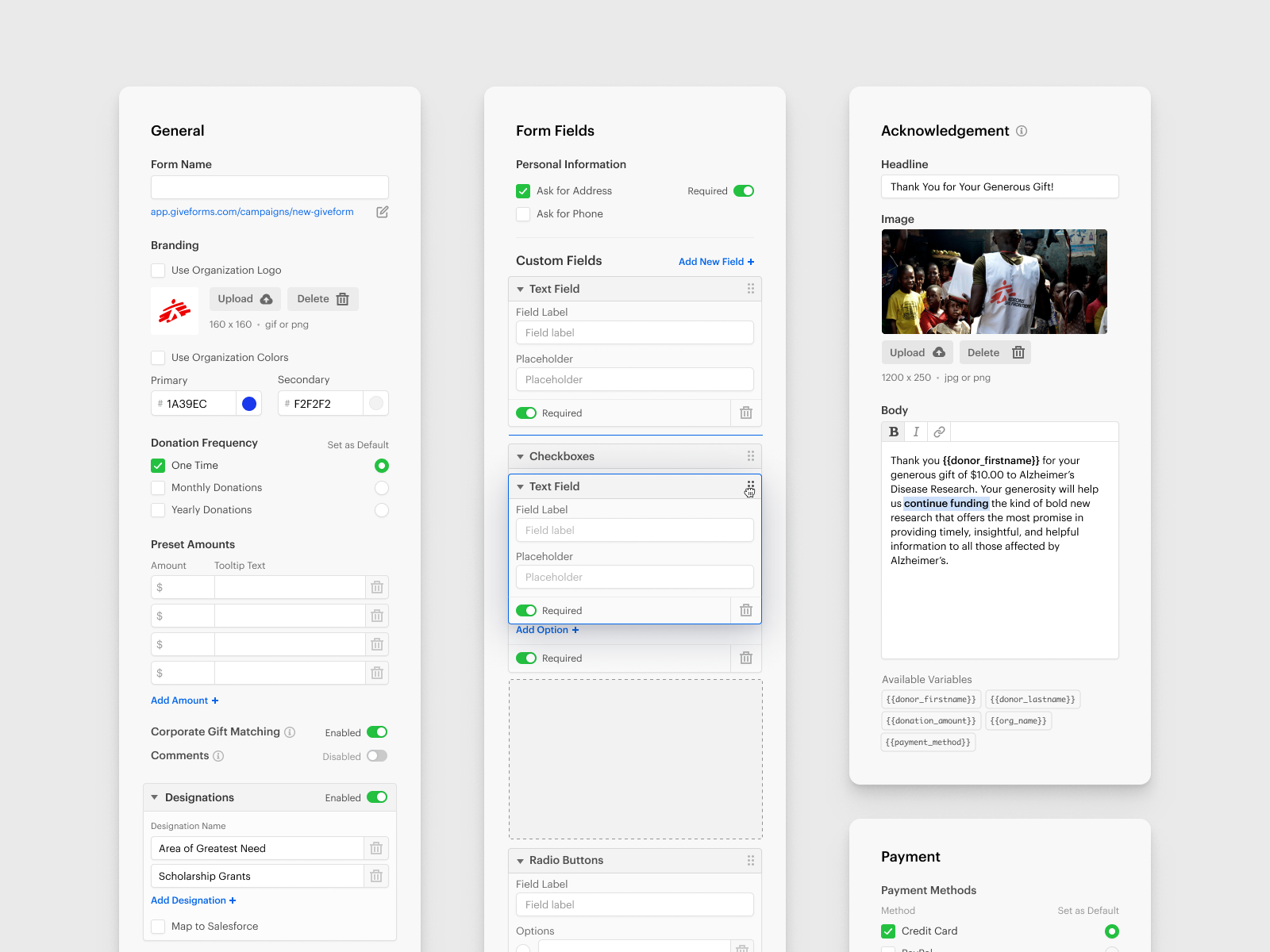Collapse the Radio Buttons custom field
This screenshot has width=1270, height=952.
520,861
